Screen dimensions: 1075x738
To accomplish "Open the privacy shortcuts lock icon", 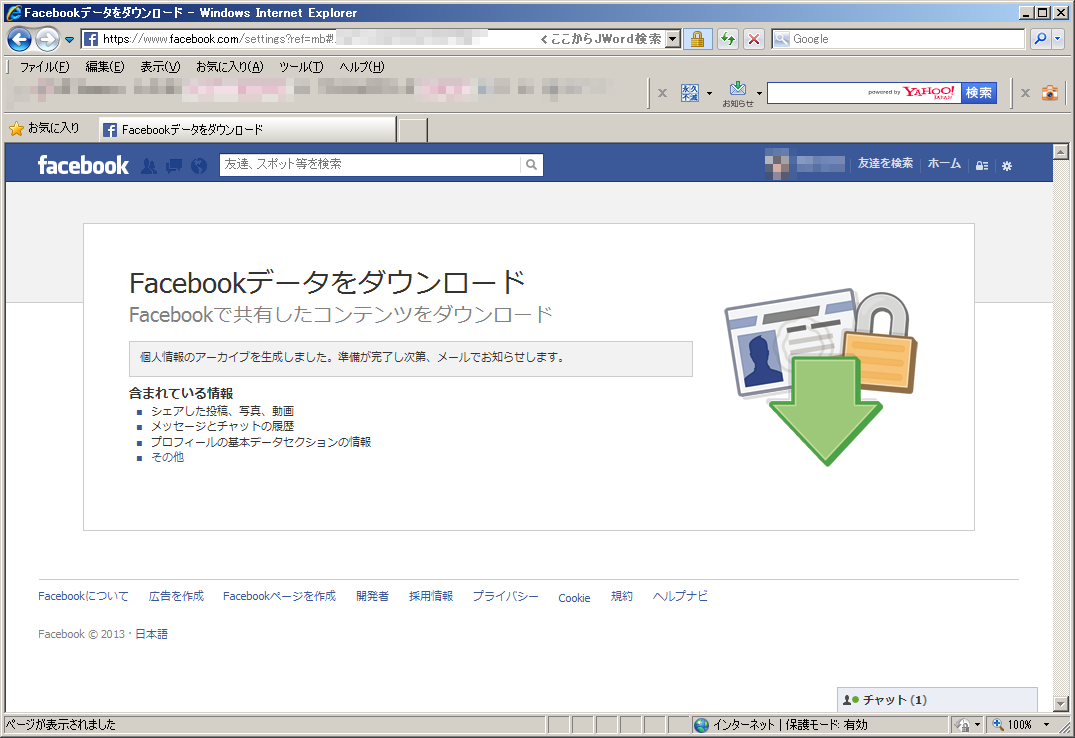I will click(982, 165).
